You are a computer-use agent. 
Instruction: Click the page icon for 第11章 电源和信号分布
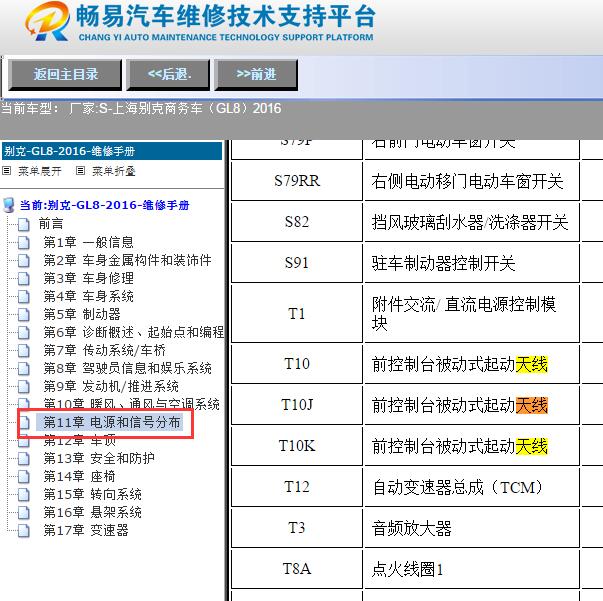click(24, 423)
